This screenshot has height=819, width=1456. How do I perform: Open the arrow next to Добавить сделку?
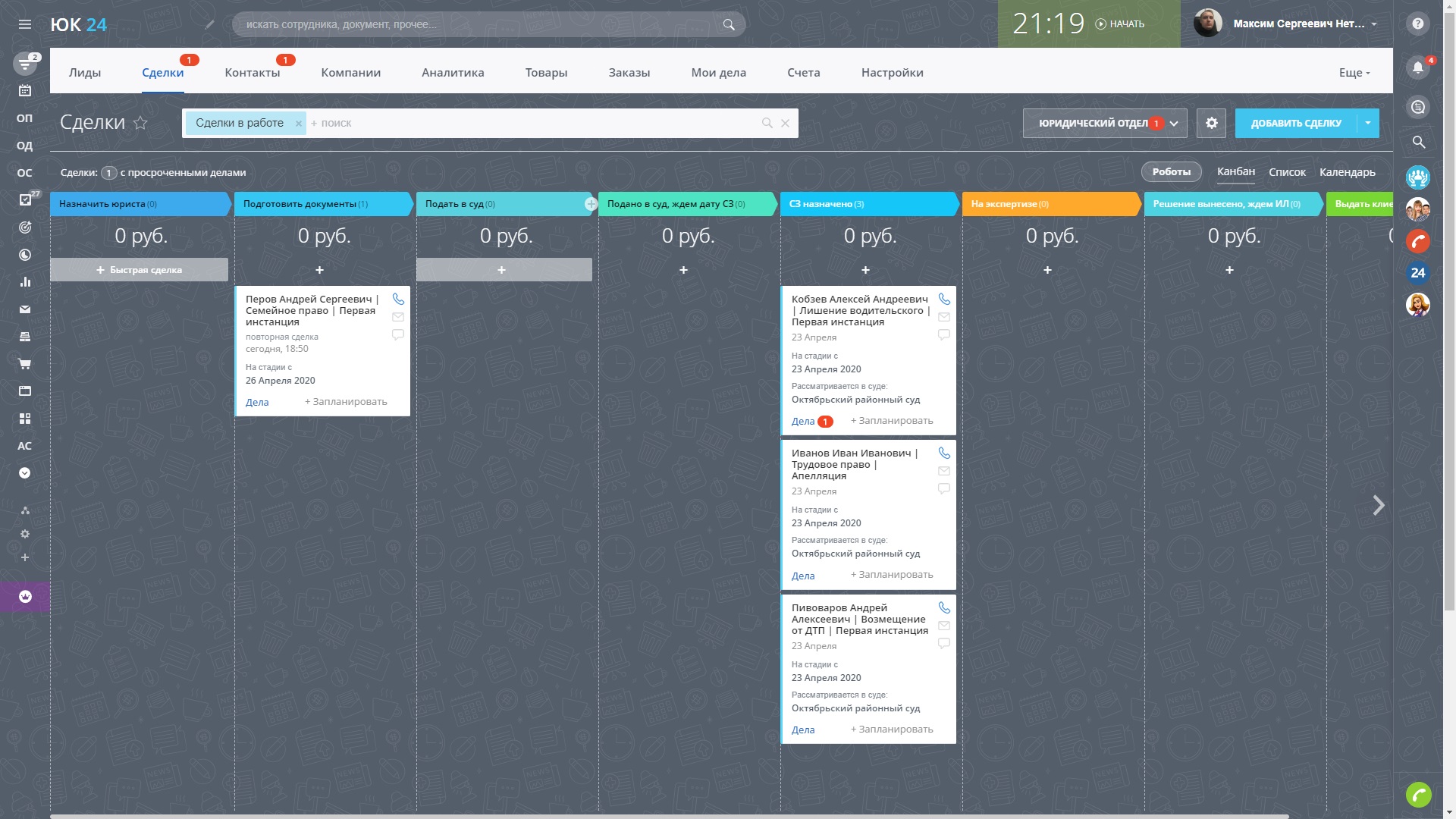[1368, 123]
